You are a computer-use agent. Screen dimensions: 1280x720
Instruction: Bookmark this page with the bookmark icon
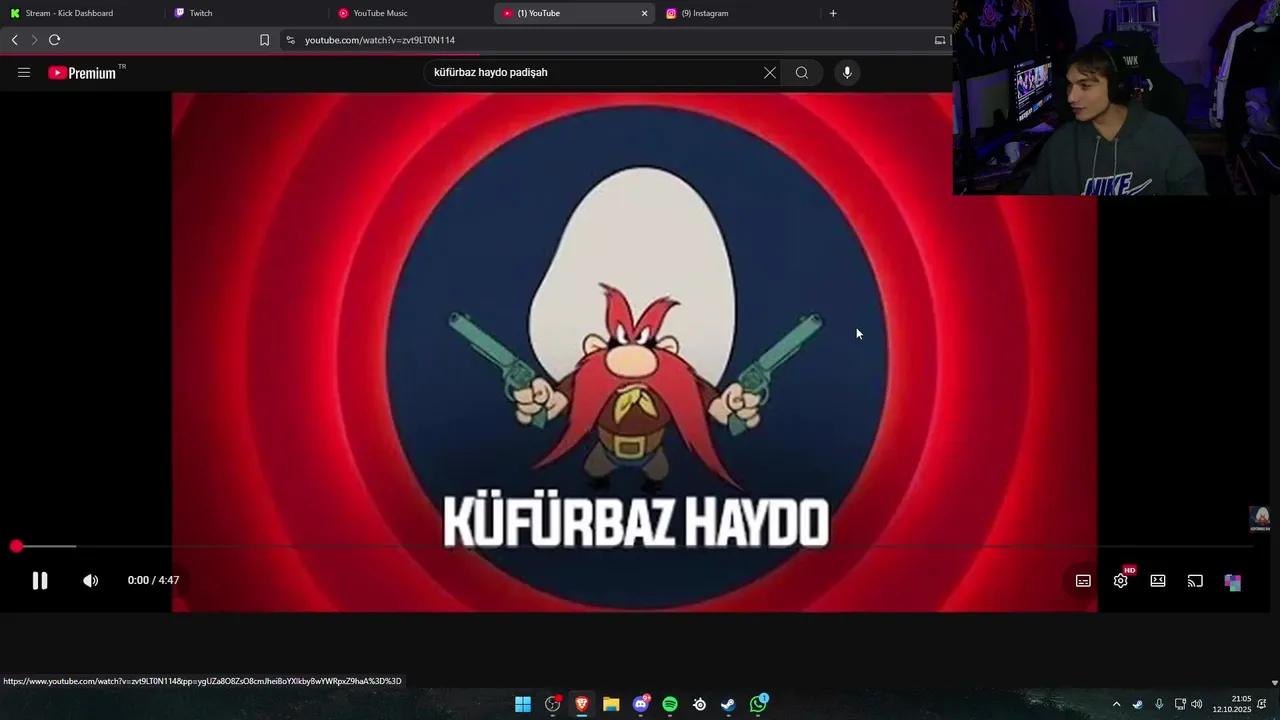coord(264,40)
